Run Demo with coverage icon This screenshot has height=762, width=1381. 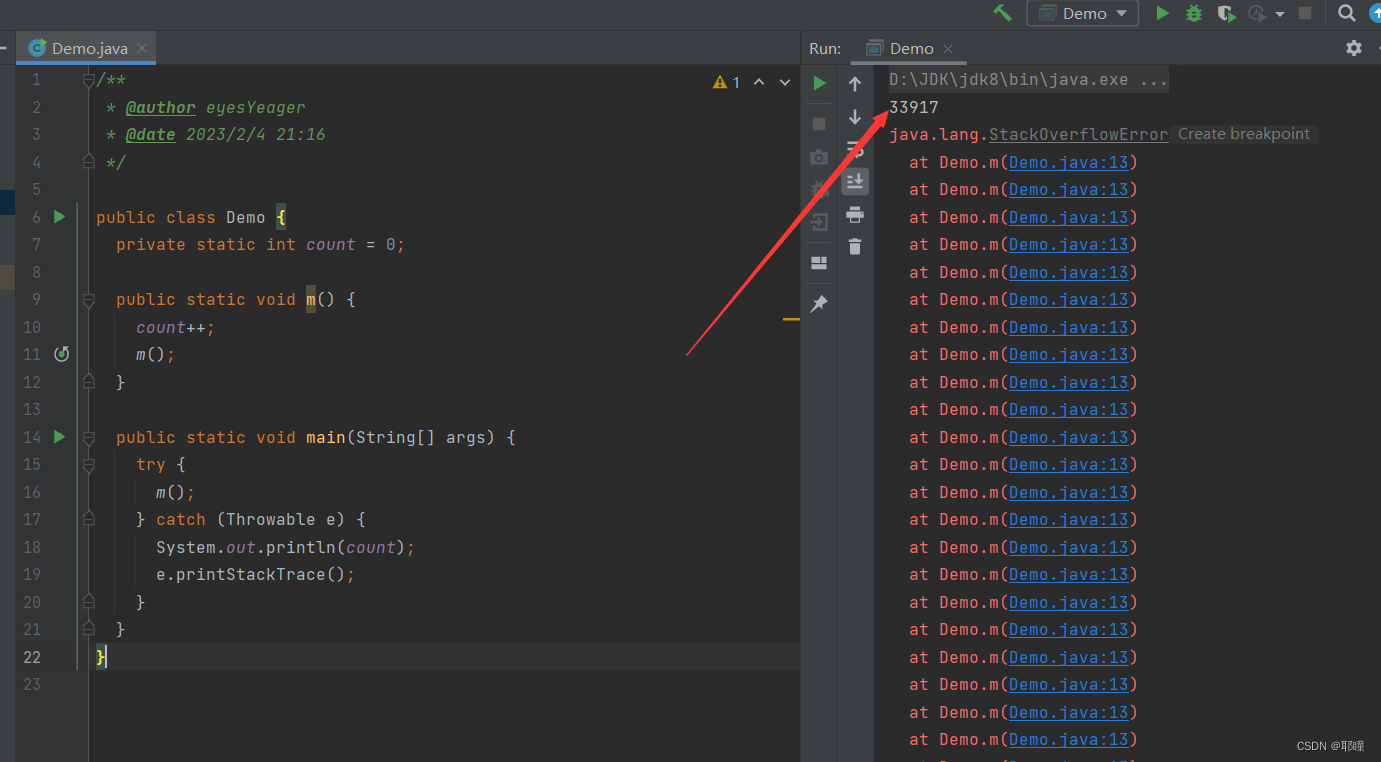pos(1225,13)
